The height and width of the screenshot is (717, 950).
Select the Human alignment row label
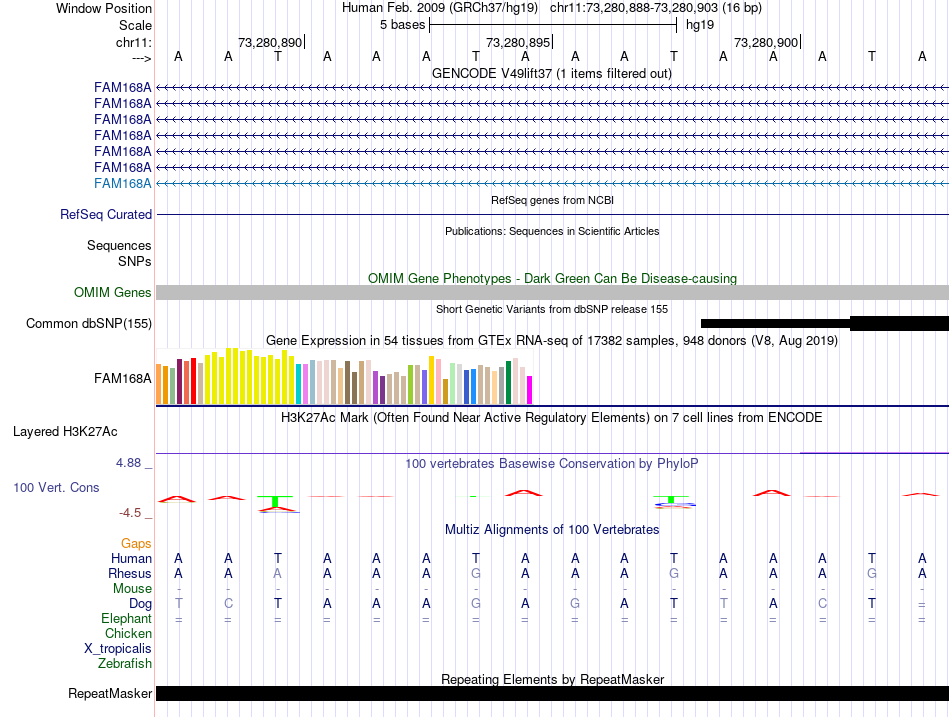click(131, 558)
